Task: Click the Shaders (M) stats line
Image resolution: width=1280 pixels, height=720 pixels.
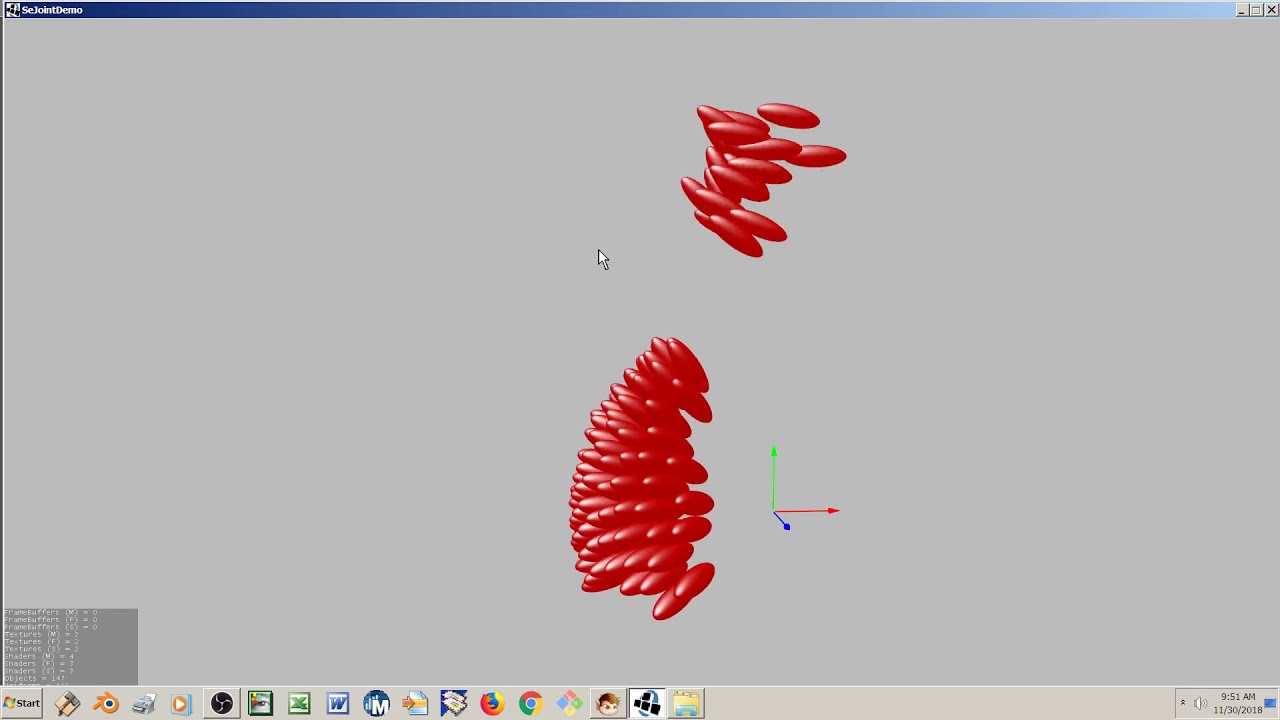Action: pos(39,656)
